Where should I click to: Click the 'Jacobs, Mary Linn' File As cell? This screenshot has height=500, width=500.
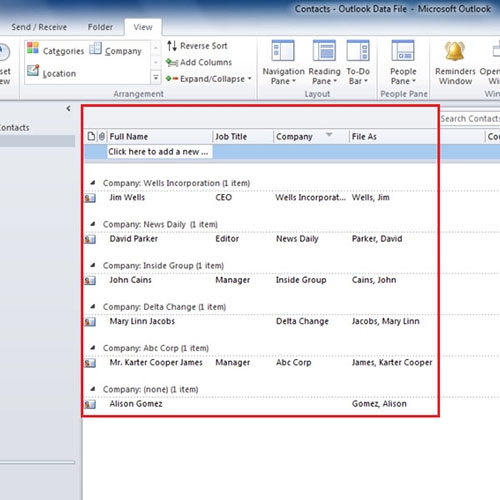[386, 321]
